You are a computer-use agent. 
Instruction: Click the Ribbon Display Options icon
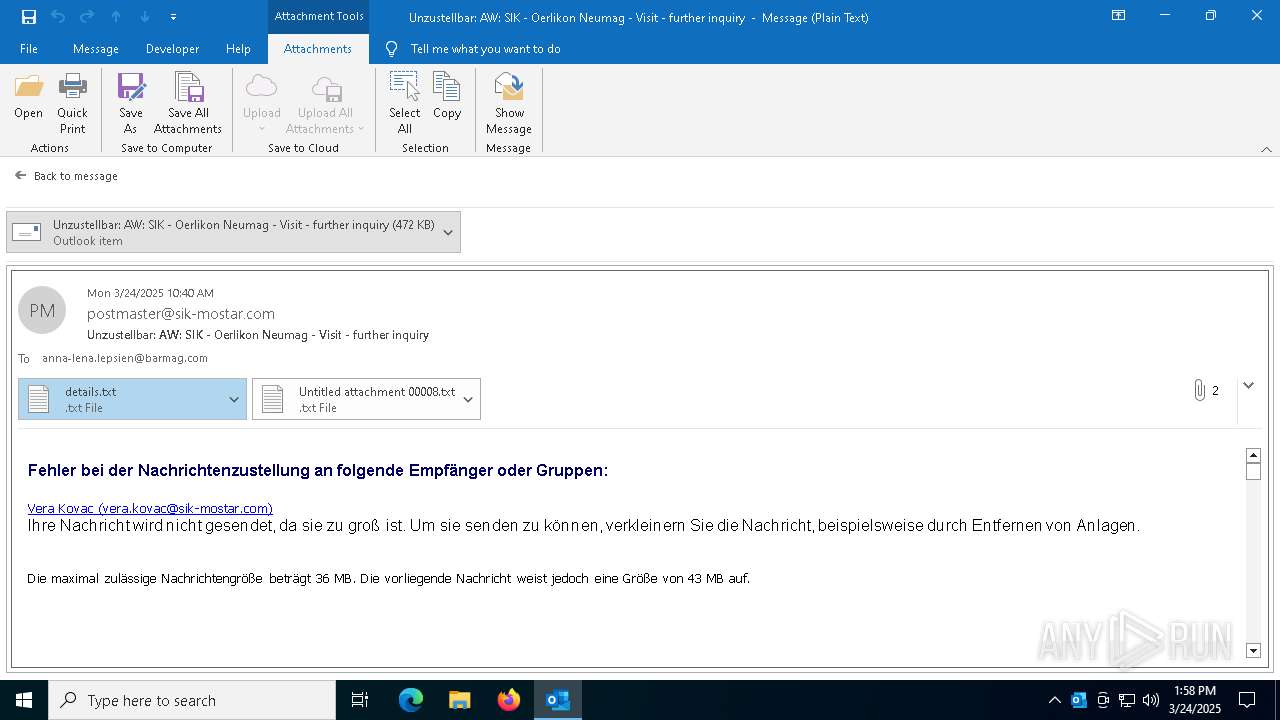(x=1119, y=16)
